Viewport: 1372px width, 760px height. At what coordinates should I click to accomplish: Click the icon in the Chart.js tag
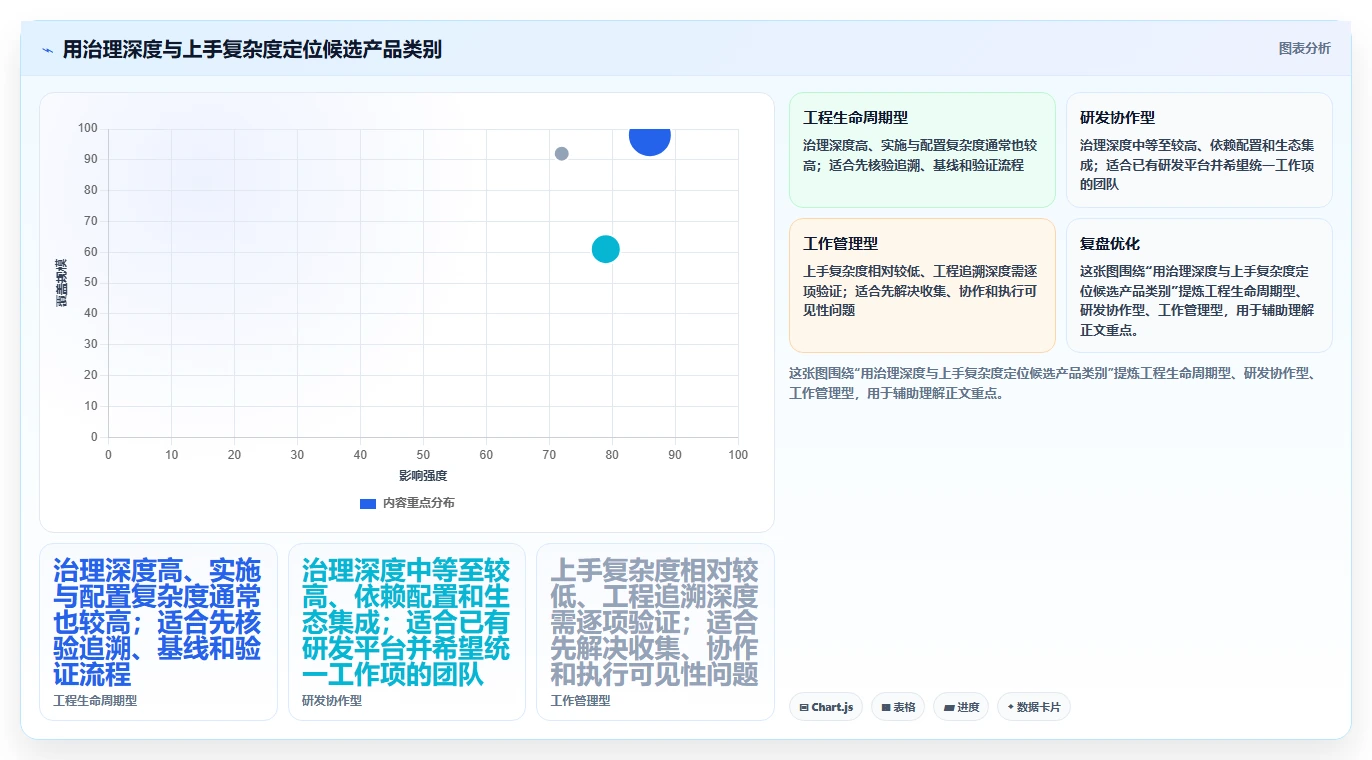[804, 707]
